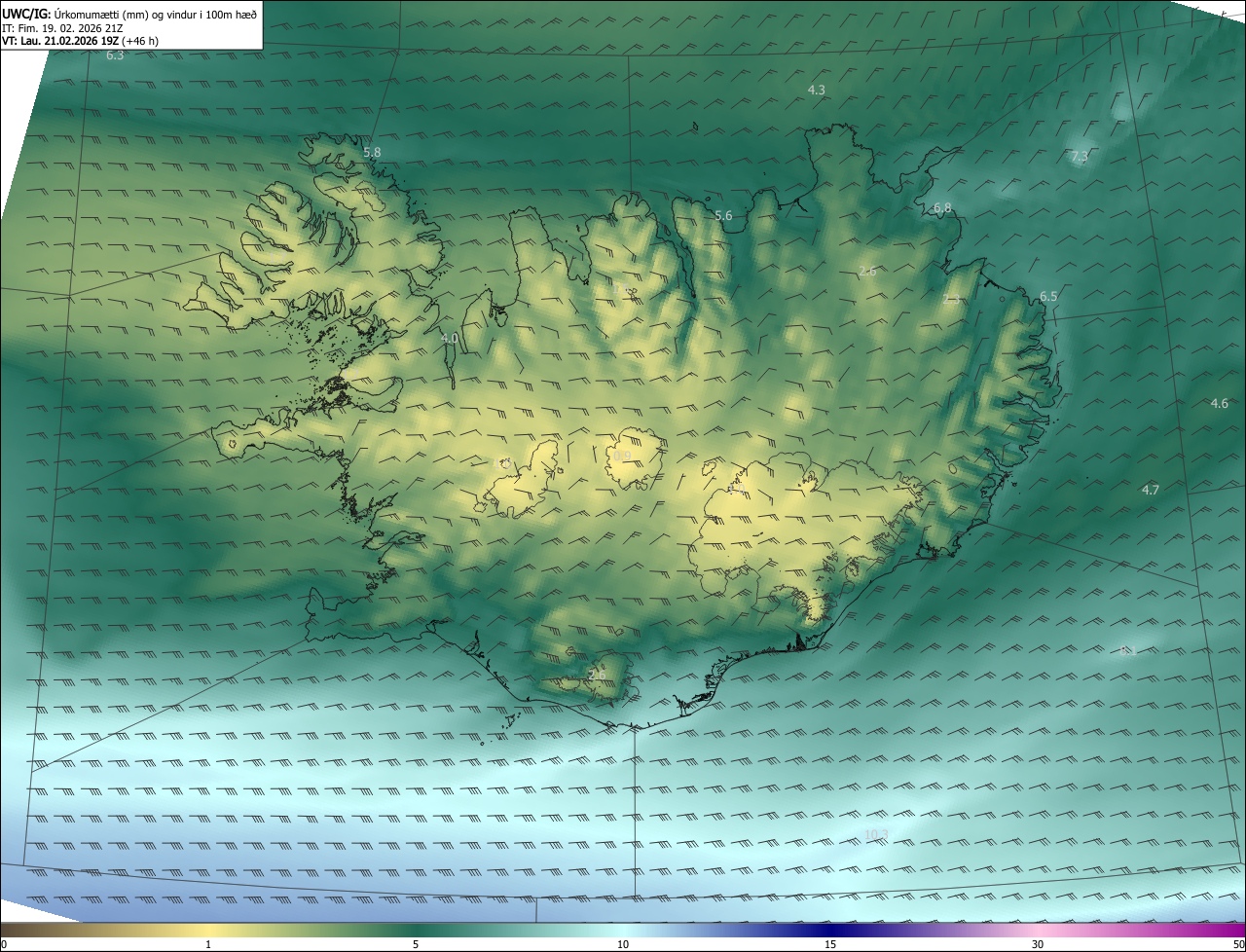Click the color scale label '50'
Image resolution: width=1246 pixels, height=952 pixels.
1238,944
